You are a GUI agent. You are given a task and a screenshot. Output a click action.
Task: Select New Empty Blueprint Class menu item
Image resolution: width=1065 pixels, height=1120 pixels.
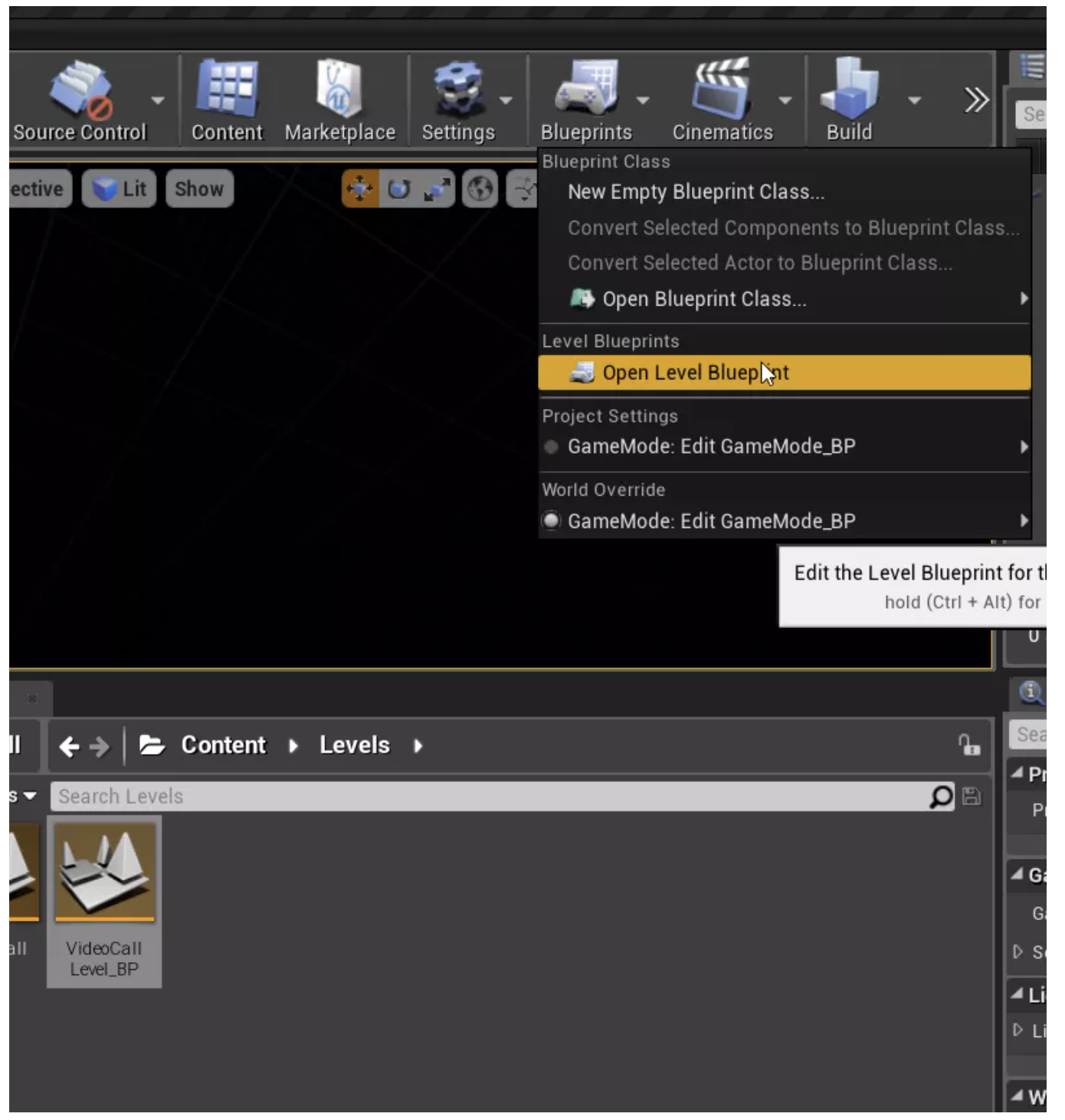click(x=785, y=192)
